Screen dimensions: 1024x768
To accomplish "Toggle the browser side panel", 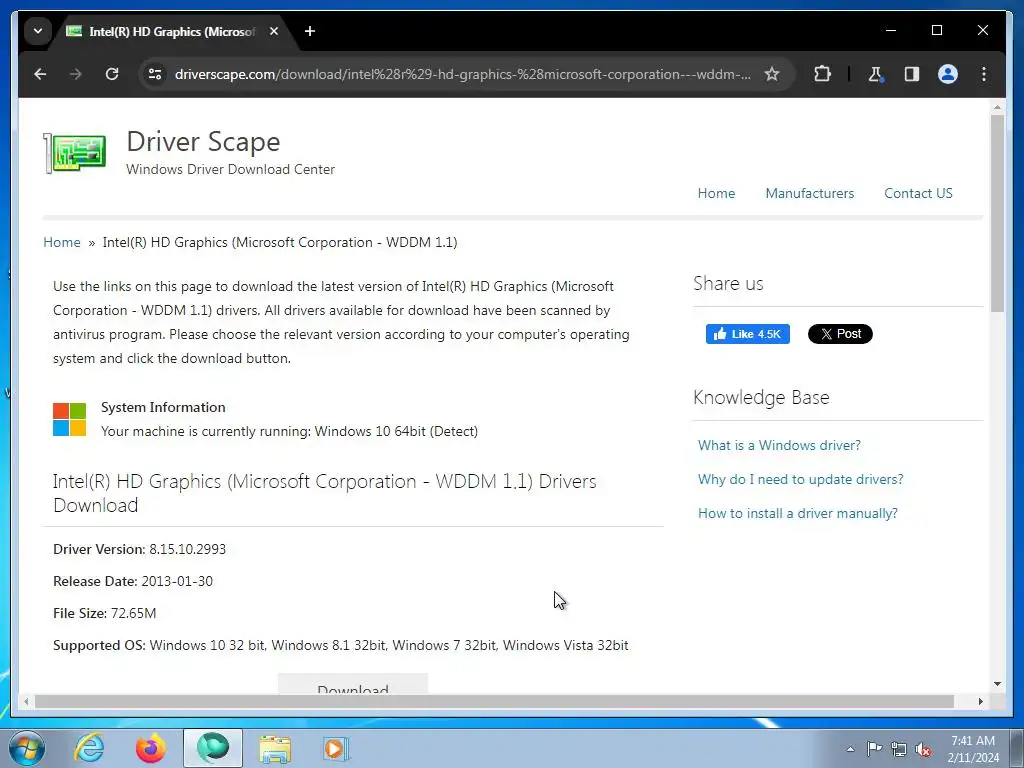I will point(912,74).
